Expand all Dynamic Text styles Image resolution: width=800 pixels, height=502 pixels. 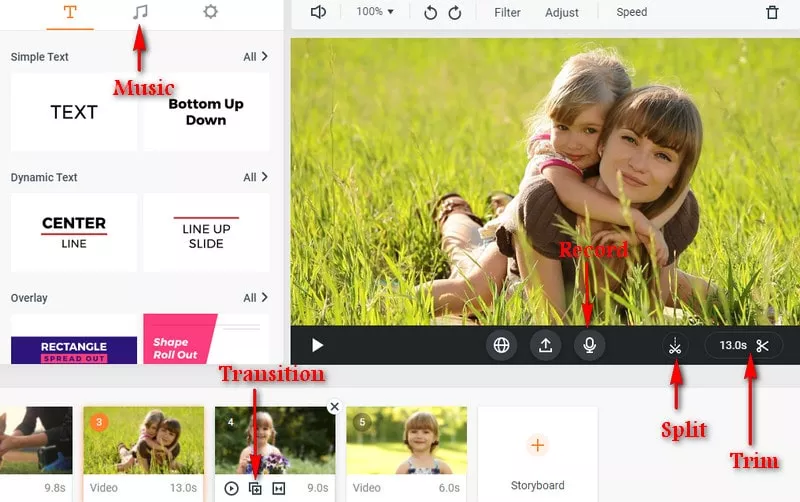click(255, 177)
